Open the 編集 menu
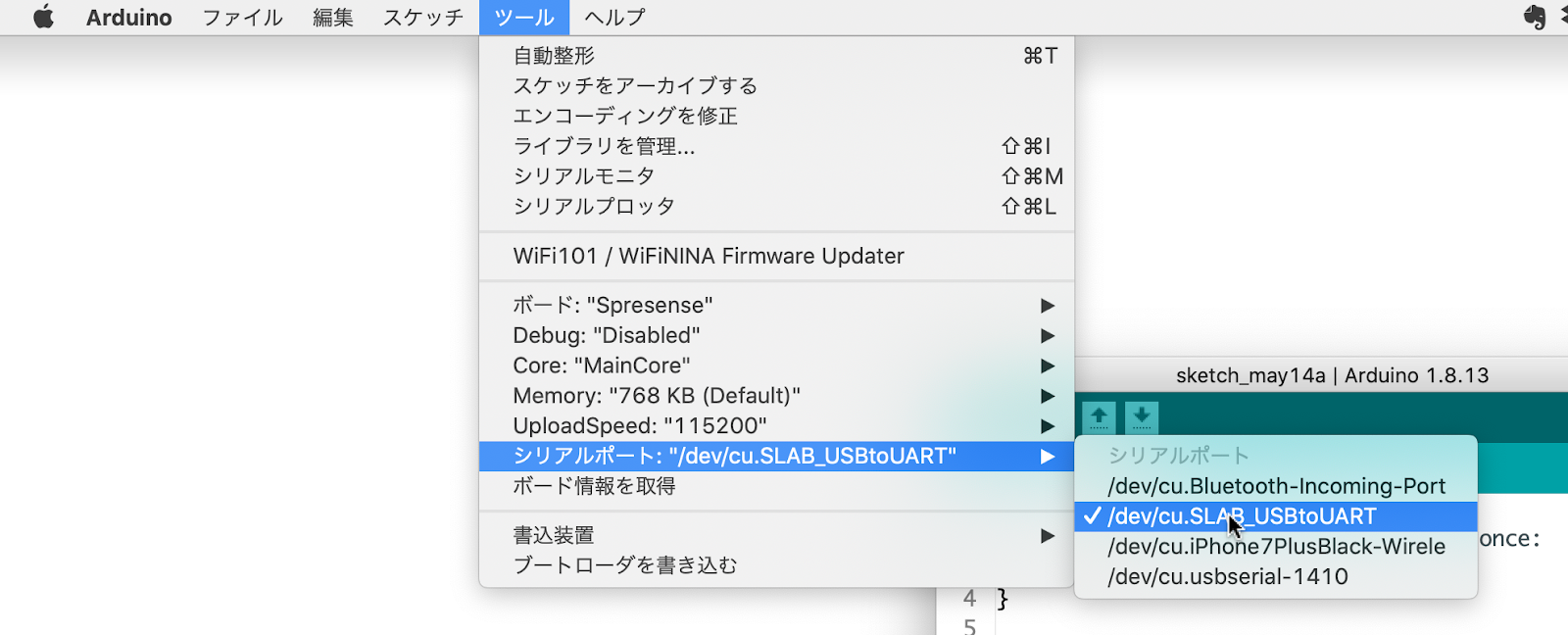 coord(332,18)
